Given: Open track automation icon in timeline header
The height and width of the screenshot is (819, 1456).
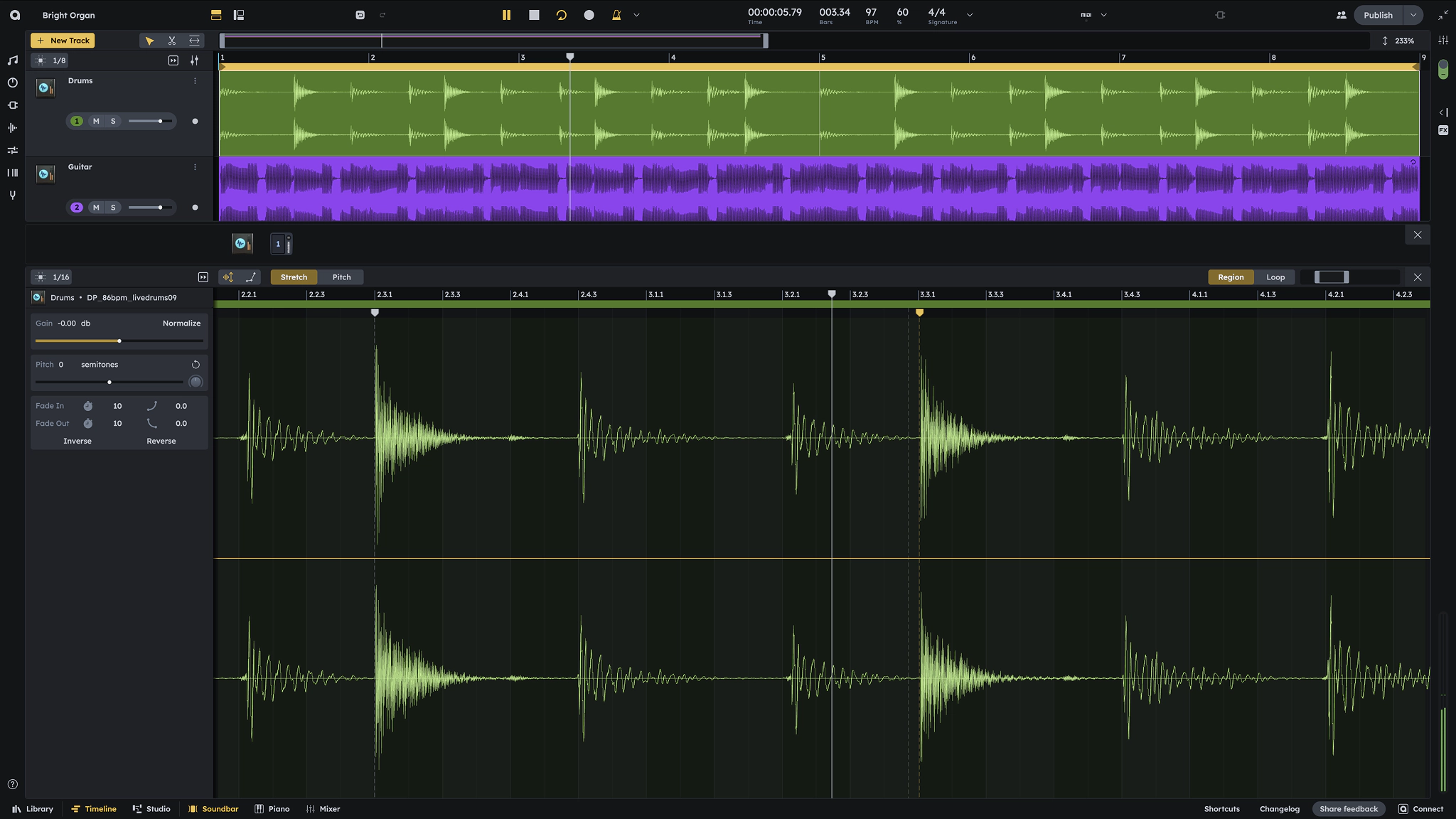Looking at the screenshot, I should (x=194, y=60).
